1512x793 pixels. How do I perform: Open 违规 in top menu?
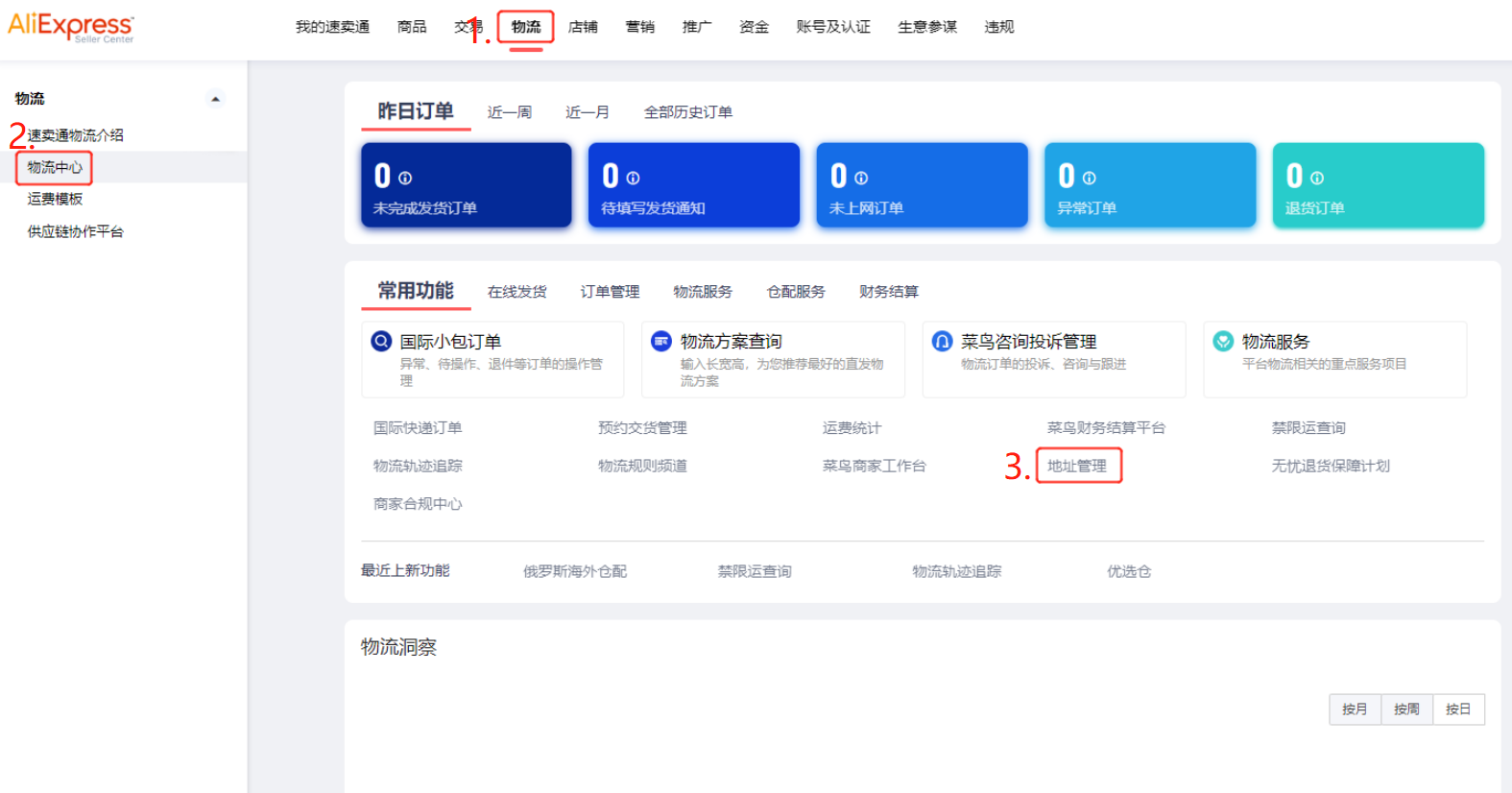[x=999, y=27]
